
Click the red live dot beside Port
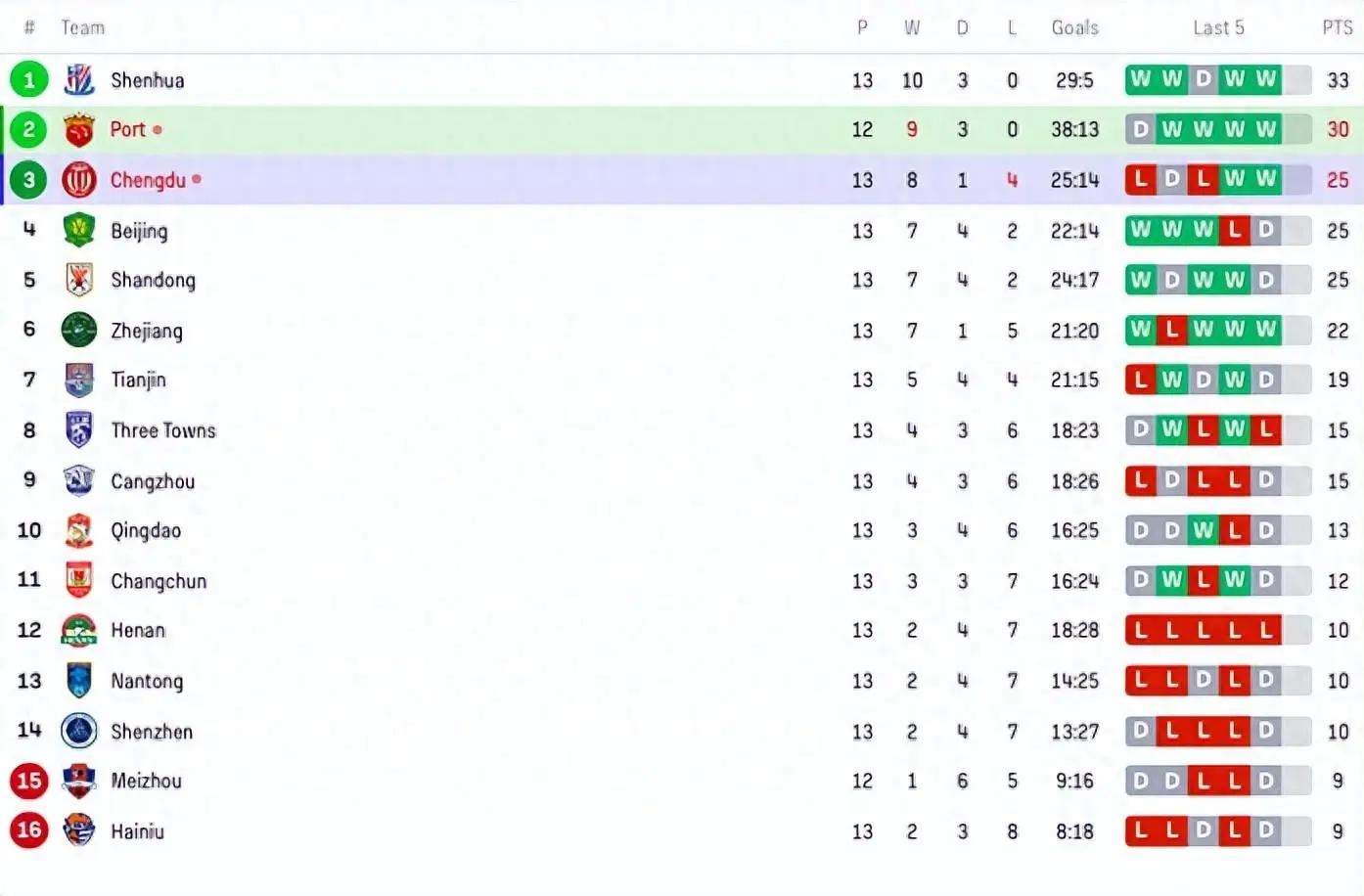[158, 129]
